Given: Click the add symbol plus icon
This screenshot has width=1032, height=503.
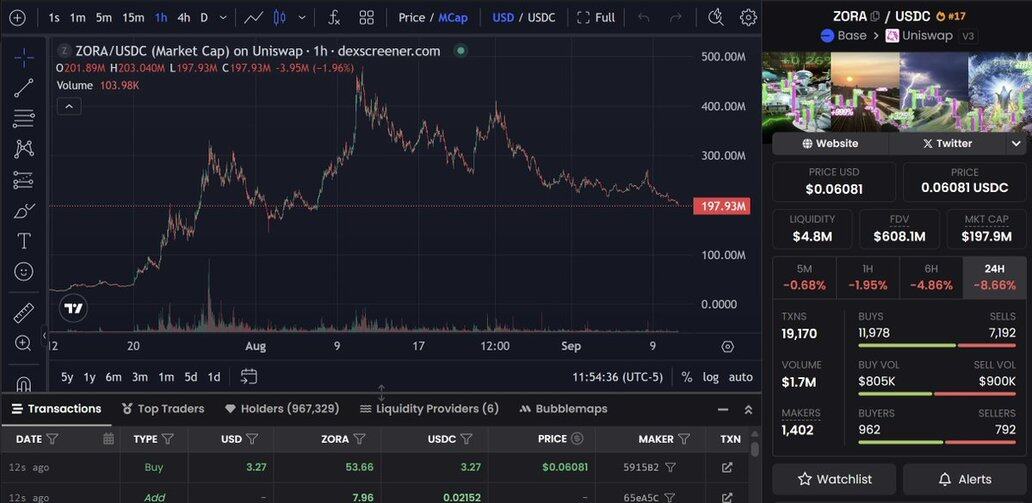Looking at the screenshot, I should coord(17,18).
